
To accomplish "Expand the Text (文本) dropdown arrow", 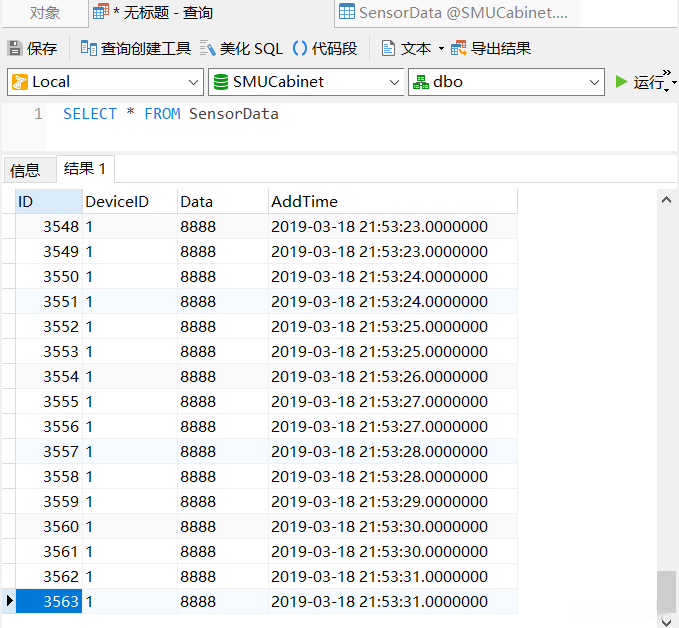I will pos(441,48).
